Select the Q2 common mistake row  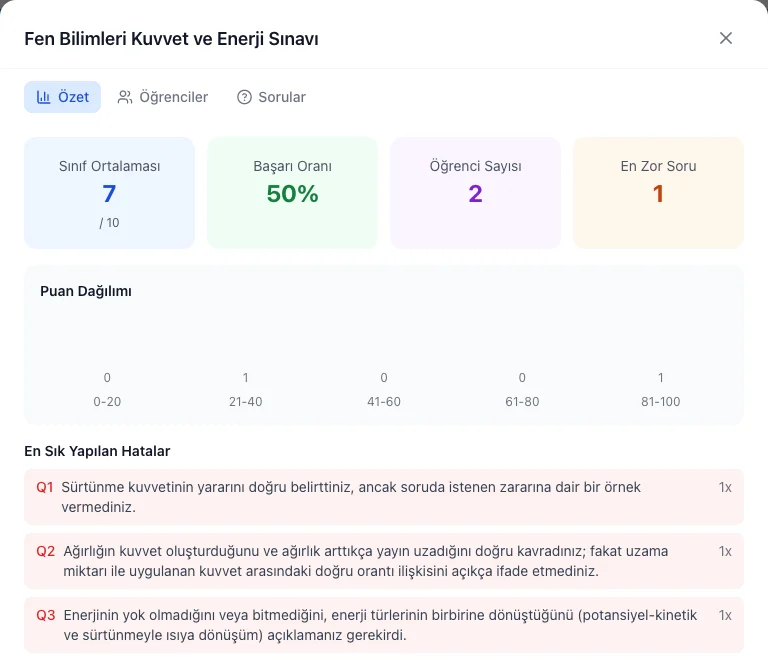pos(384,561)
